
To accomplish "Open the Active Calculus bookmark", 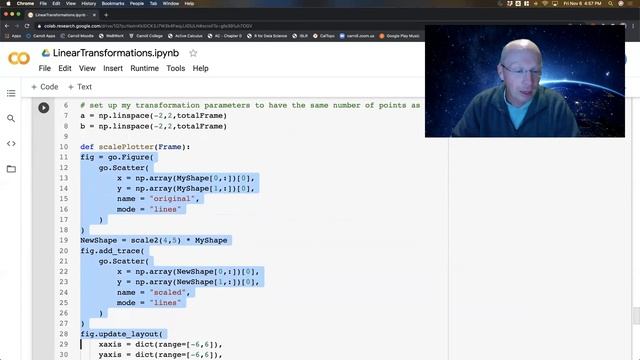I will (x=185, y=36).
